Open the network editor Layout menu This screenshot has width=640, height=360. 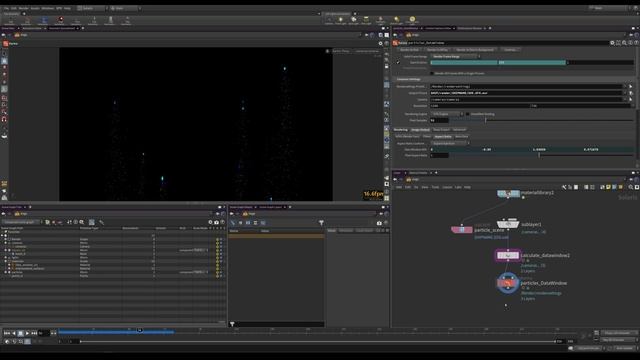(447, 187)
